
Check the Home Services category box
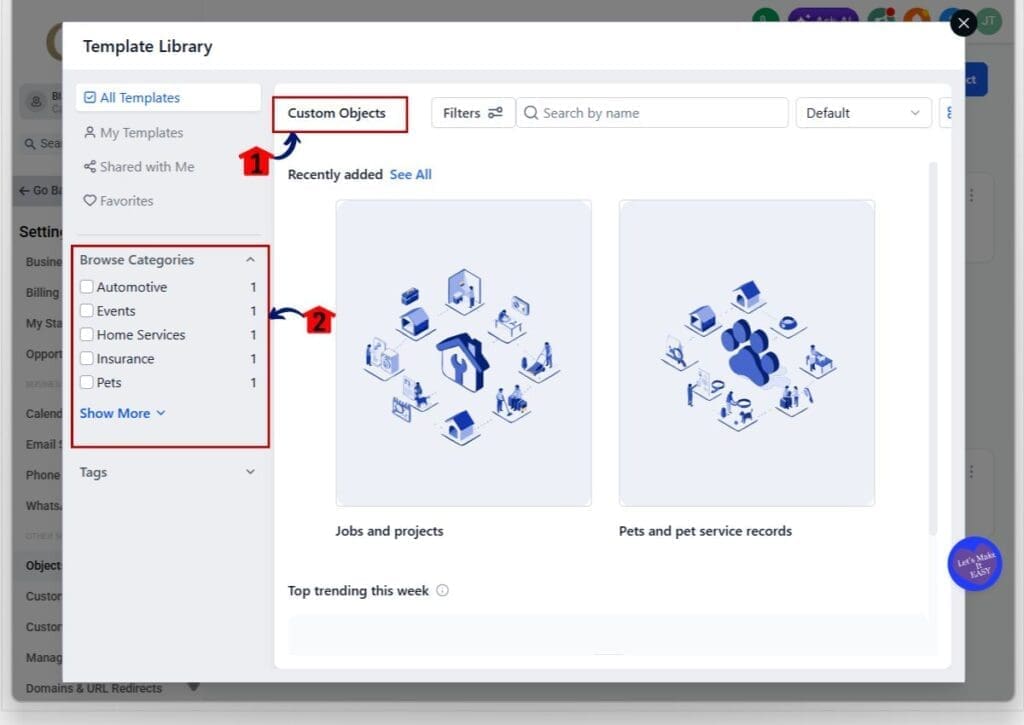pos(87,335)
